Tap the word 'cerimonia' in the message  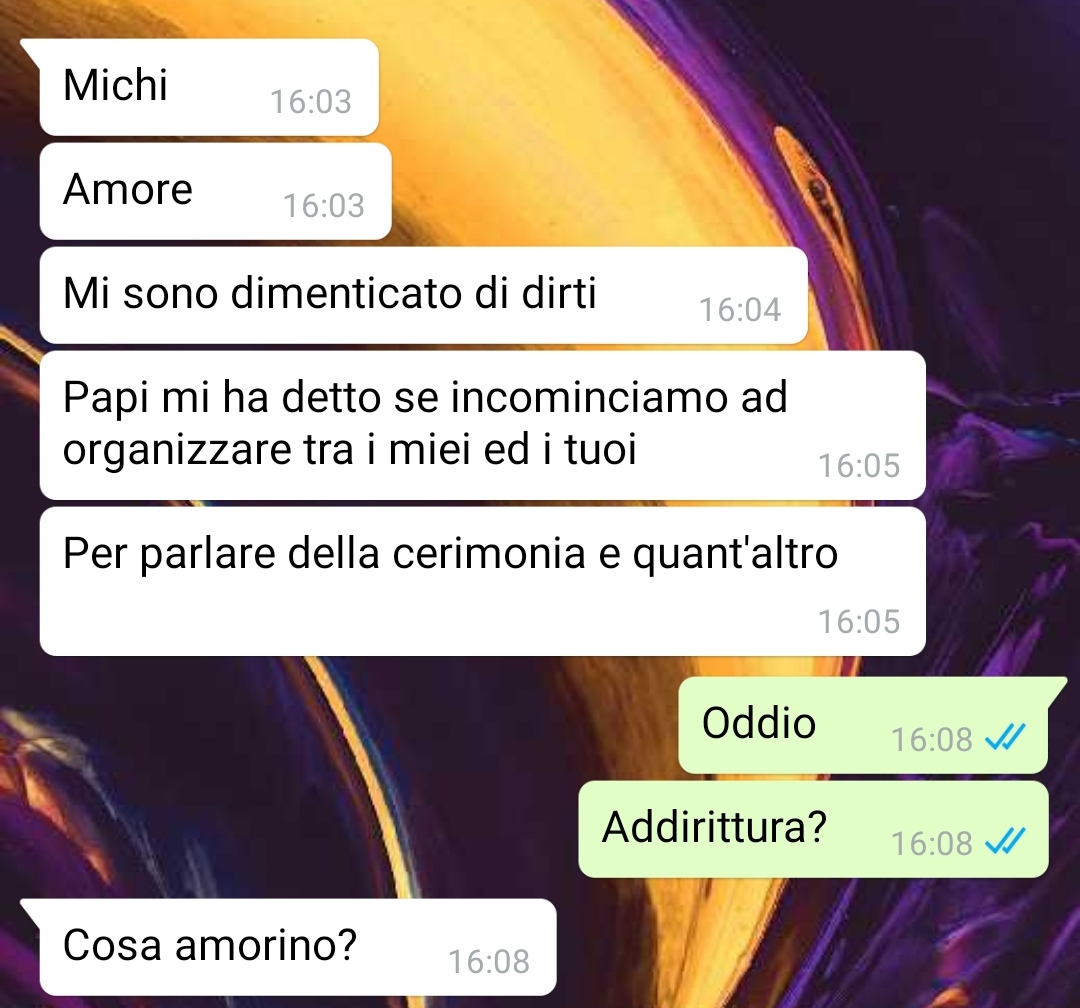pyautogui.click(x=488, y=553)
